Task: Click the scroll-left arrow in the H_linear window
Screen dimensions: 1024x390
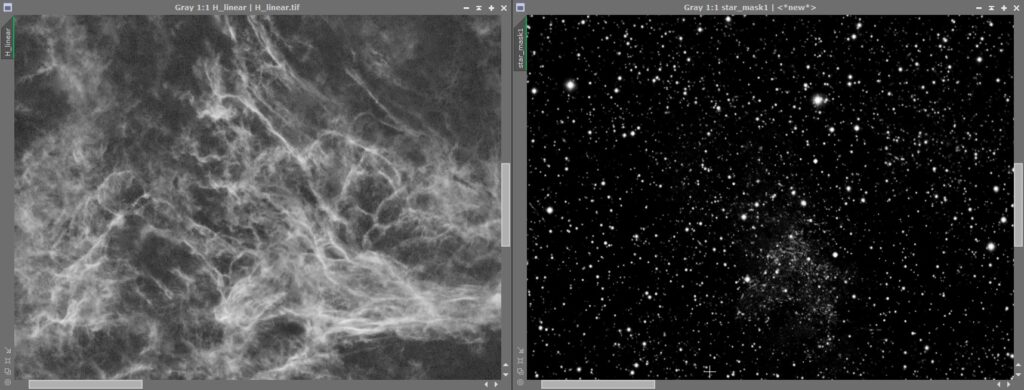Action: [487, 385]
